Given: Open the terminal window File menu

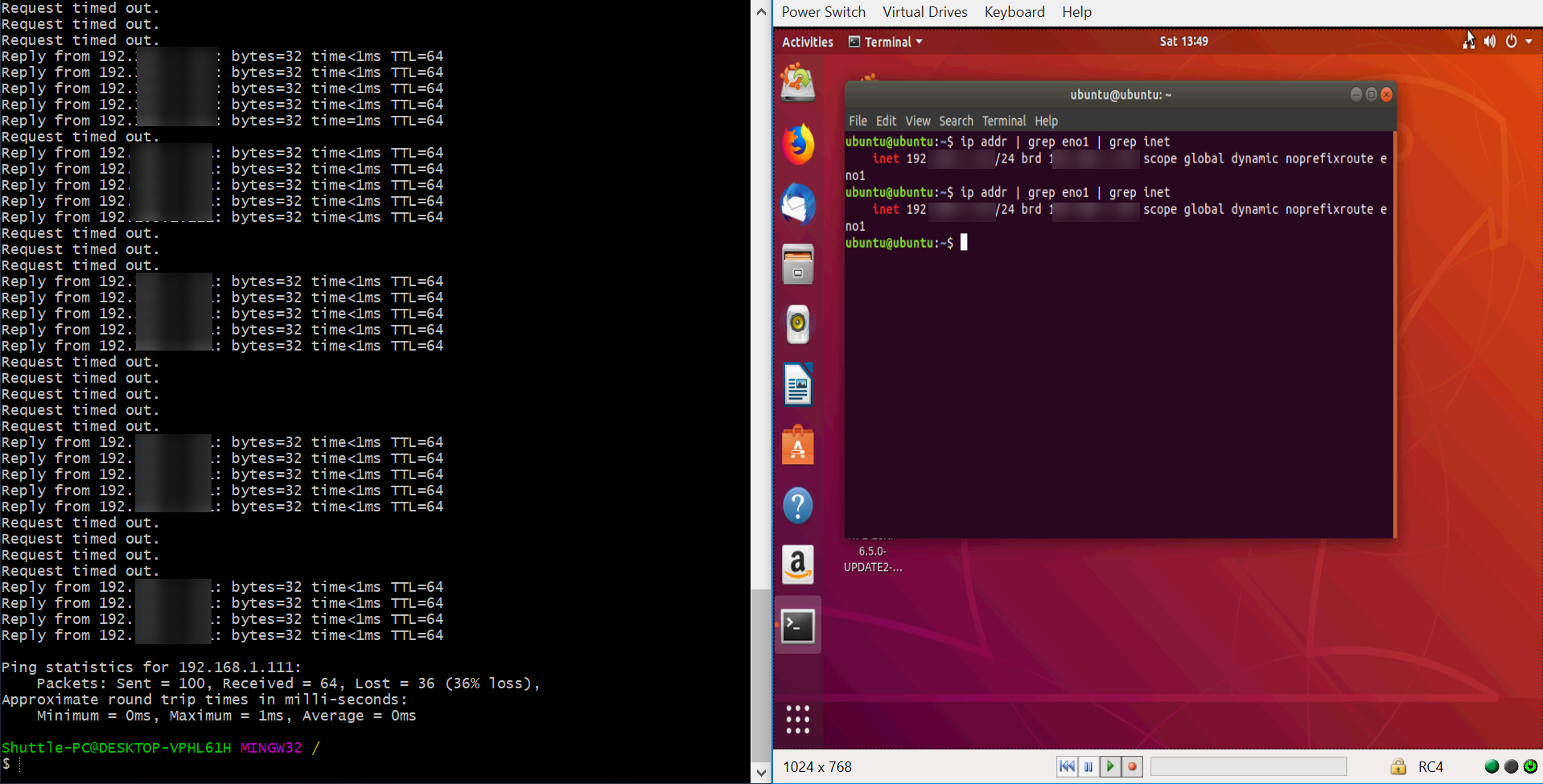Looking at the screenshot, I should coord(858,121).
